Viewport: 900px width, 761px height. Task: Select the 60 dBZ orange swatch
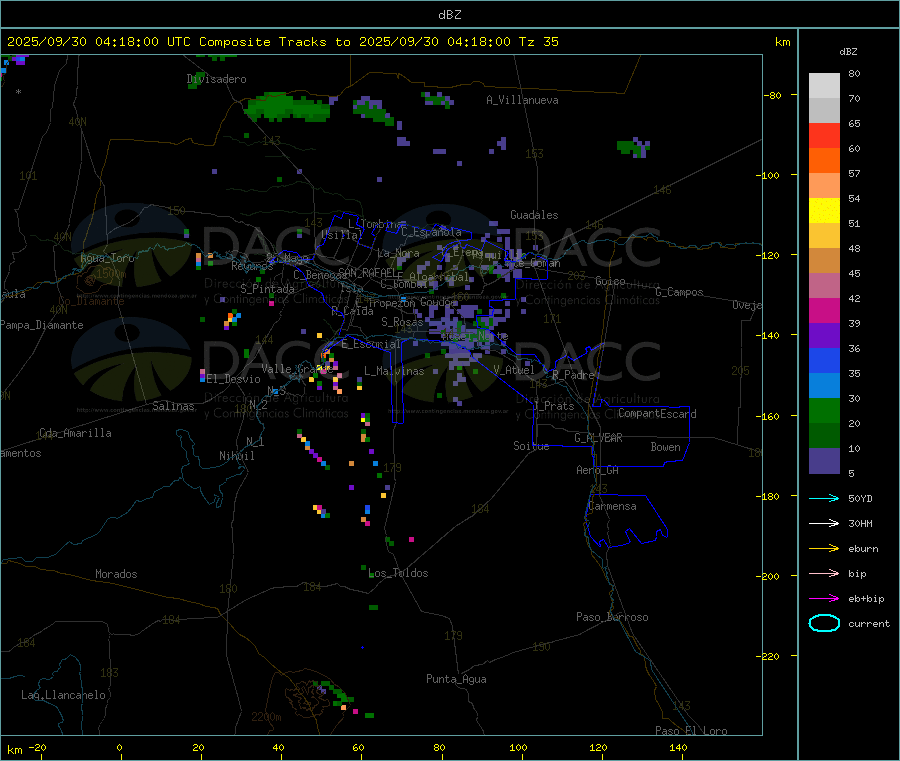point(824,161)
